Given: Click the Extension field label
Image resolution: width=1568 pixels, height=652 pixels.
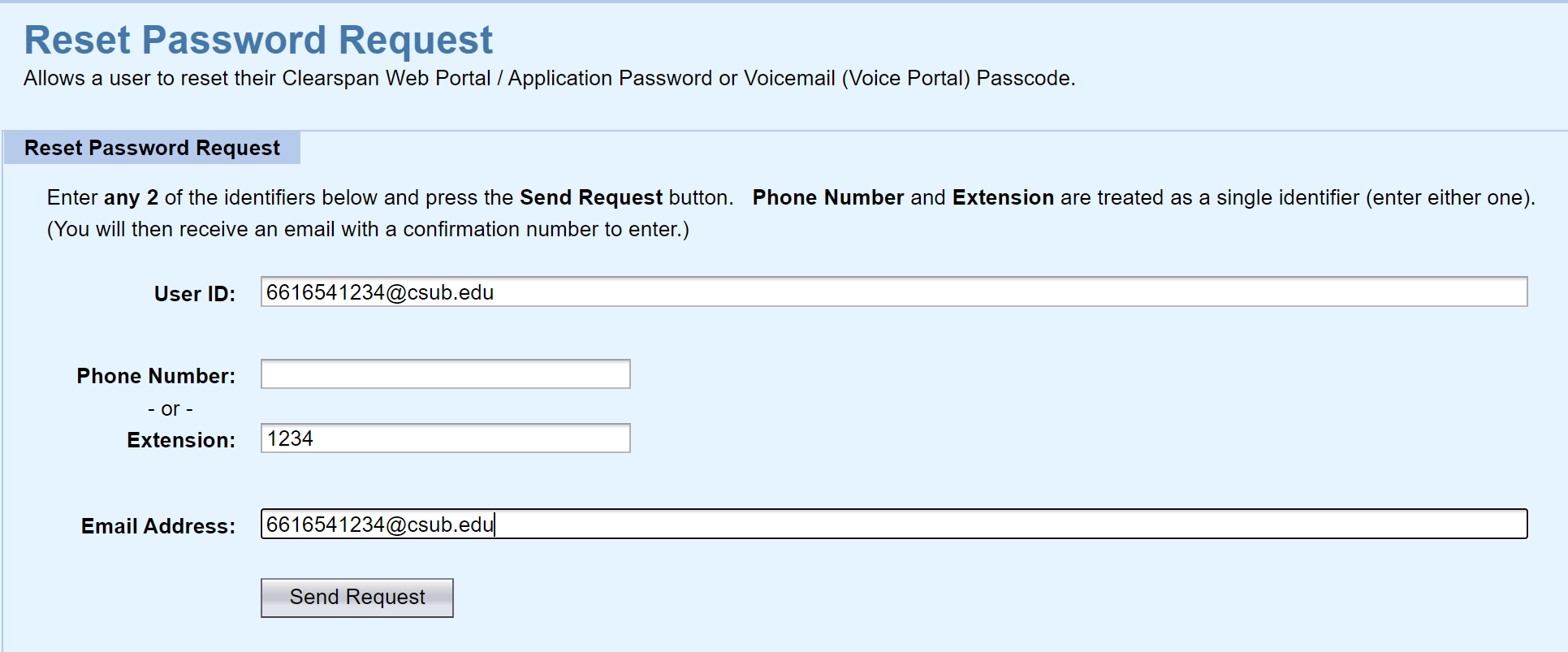Looking at the screenshot, I should click(x=180, y=440).
